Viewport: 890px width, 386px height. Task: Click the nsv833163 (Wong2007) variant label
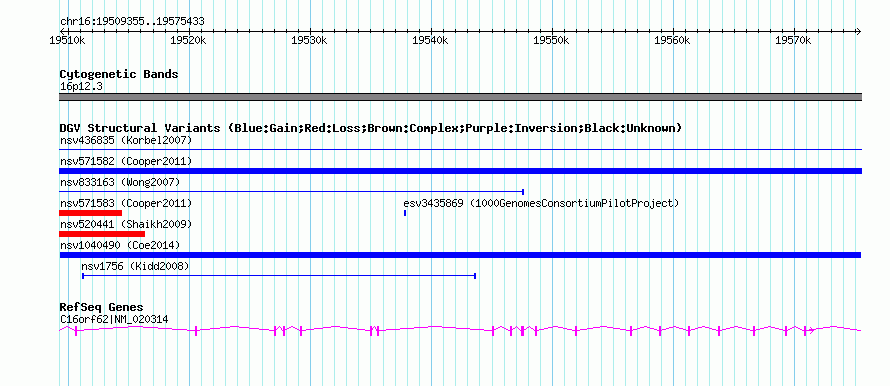click(x=120, y=182)
